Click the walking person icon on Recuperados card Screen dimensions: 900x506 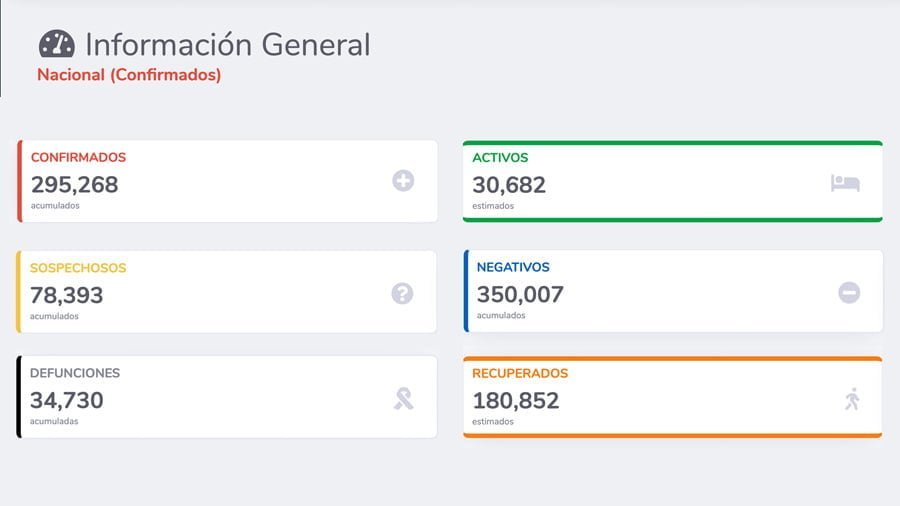point(852,400)
